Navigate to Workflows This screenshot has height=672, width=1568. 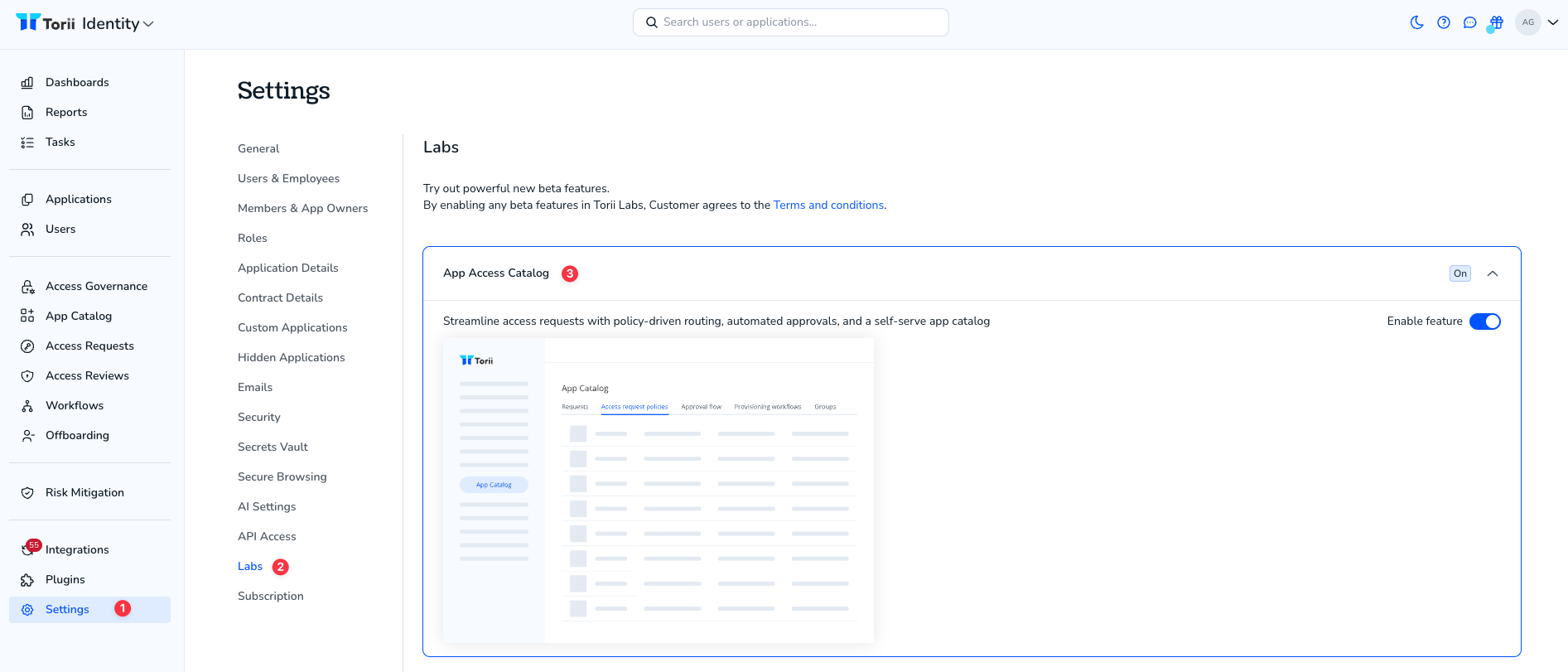pos(75,405)
